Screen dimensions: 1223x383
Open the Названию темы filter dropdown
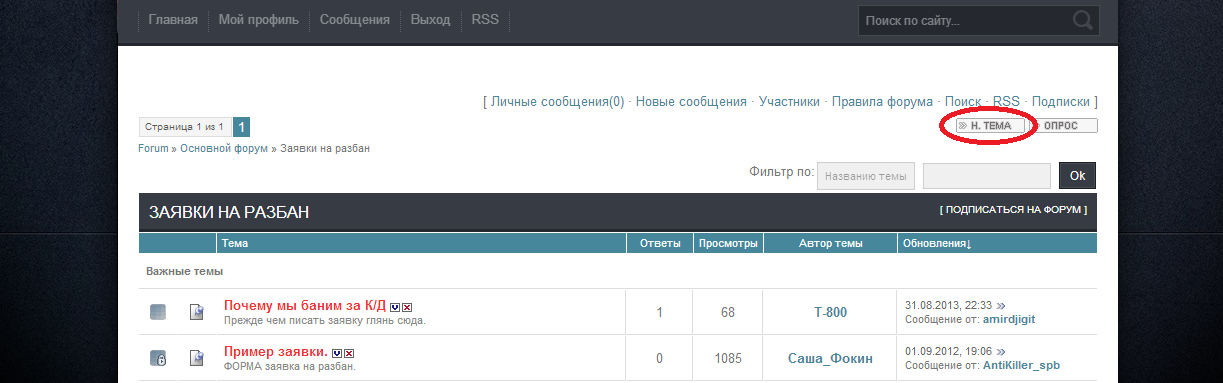tap(866, 176)
